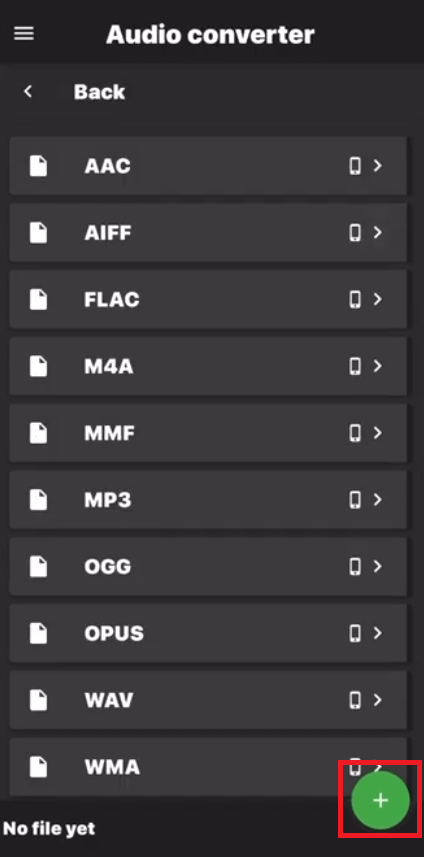Expand the MMF row chevron
424x857 pixels.
pos(378,433)
